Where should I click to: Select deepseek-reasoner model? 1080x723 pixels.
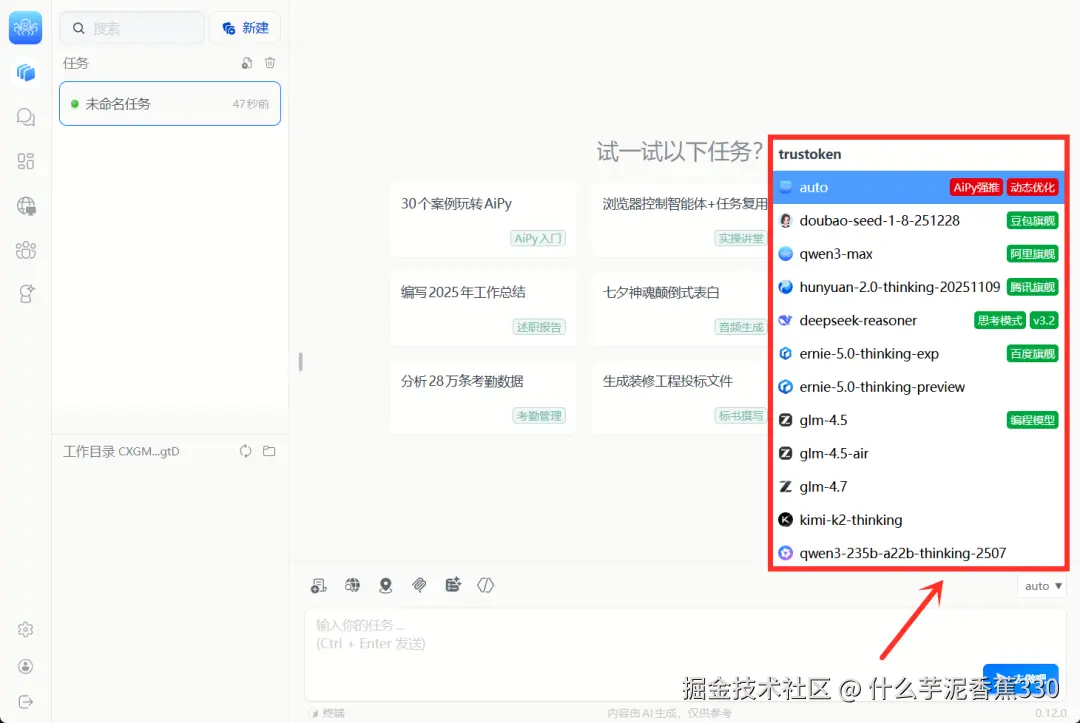[x=918, y=320]
